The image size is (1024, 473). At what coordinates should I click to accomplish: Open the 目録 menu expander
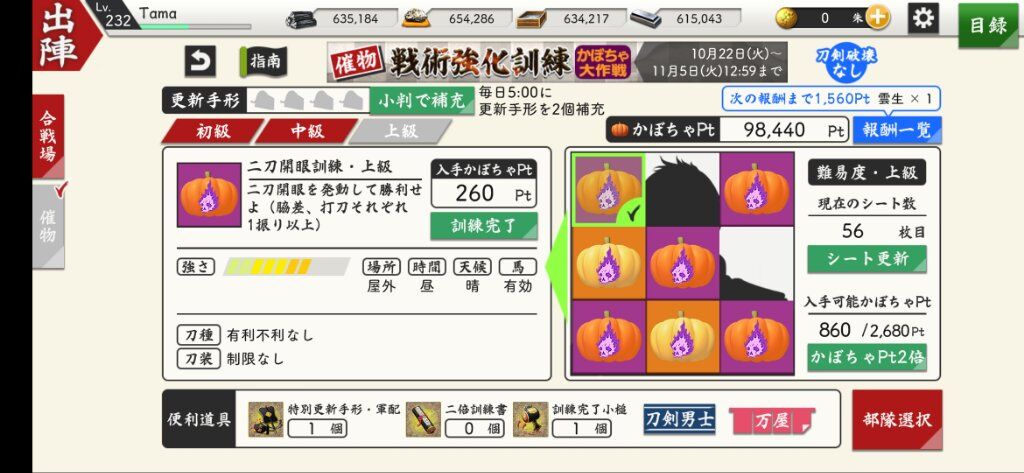[x=989, y=25]
